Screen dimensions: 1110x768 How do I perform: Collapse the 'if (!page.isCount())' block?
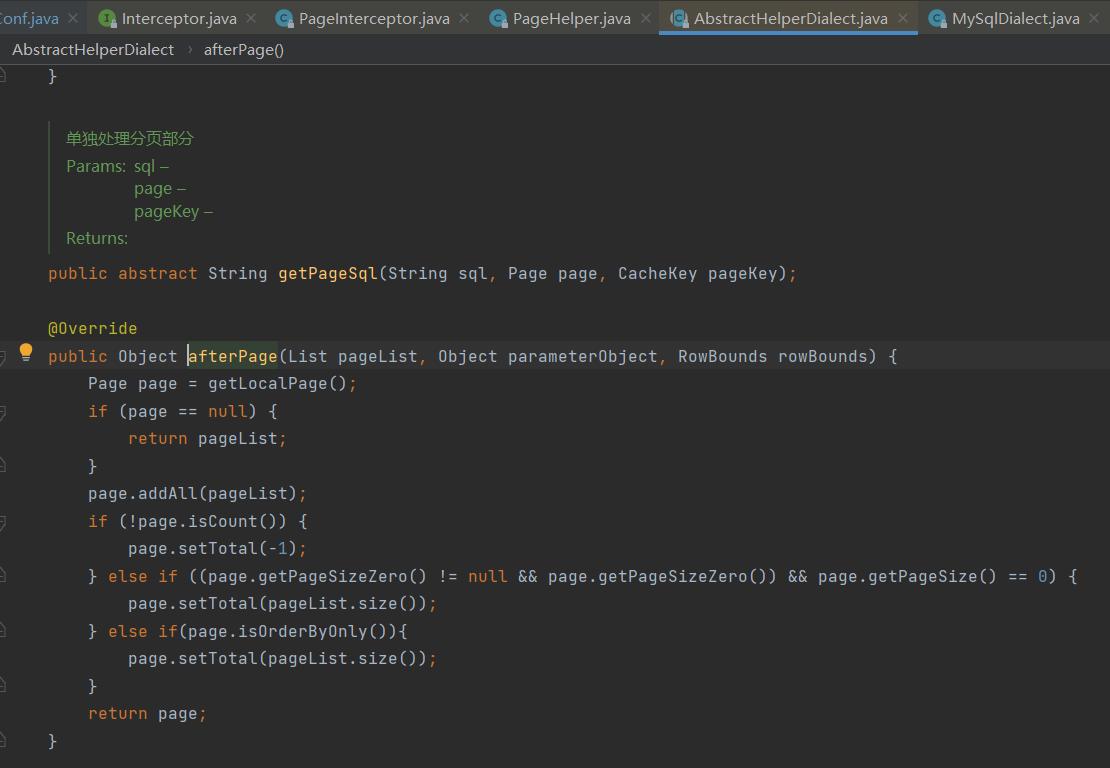click(3, 522)
